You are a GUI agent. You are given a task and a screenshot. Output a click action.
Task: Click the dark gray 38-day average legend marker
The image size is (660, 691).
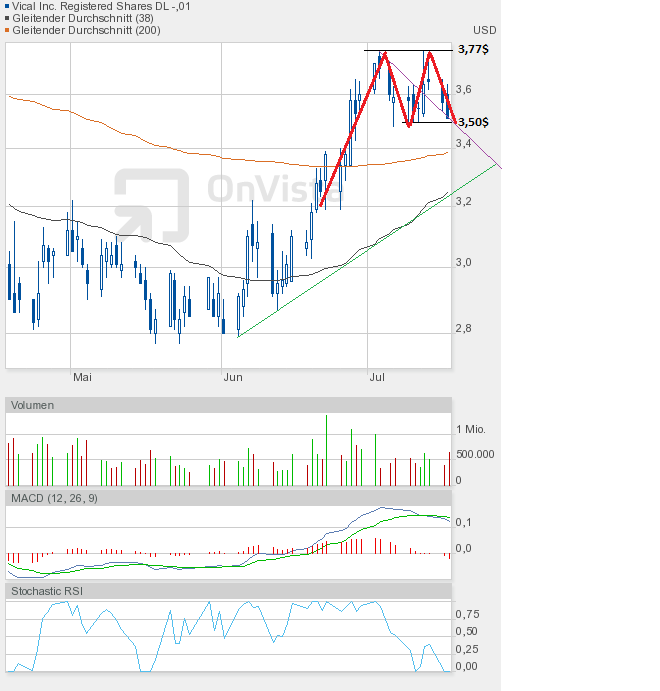[x=7, y=19]
